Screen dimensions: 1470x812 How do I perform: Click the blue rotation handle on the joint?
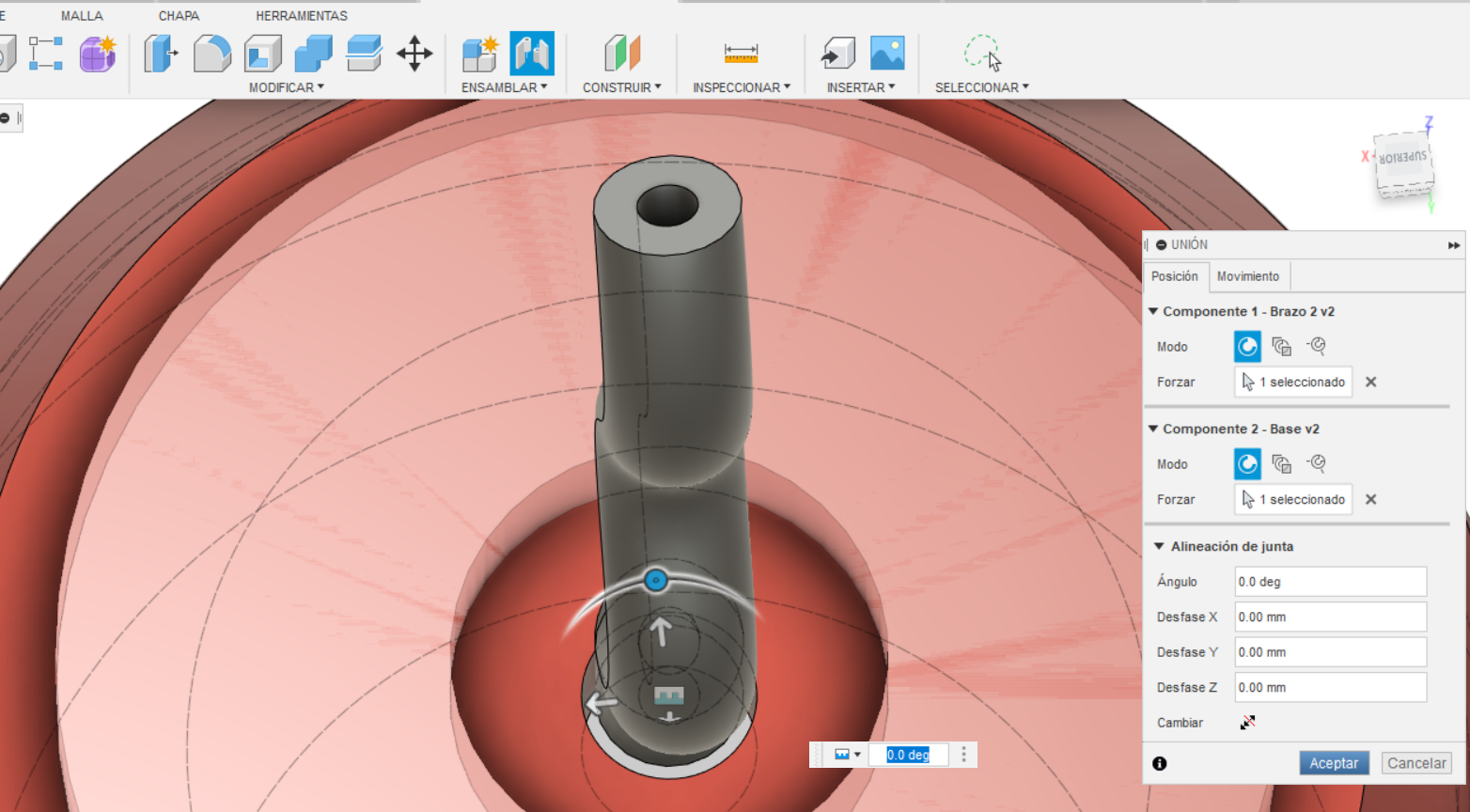pos(656,580)
